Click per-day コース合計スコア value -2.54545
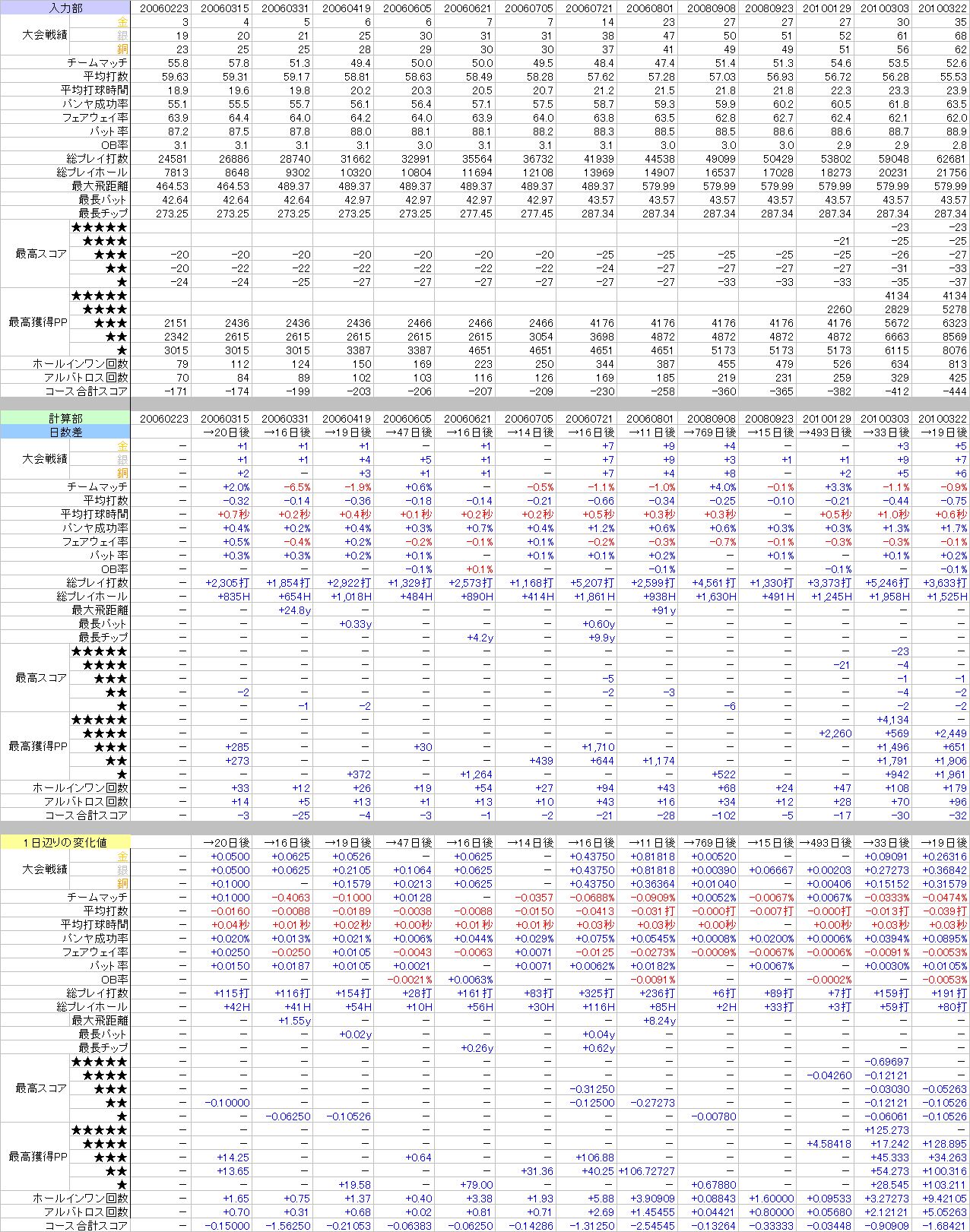 pos(655,1226)
